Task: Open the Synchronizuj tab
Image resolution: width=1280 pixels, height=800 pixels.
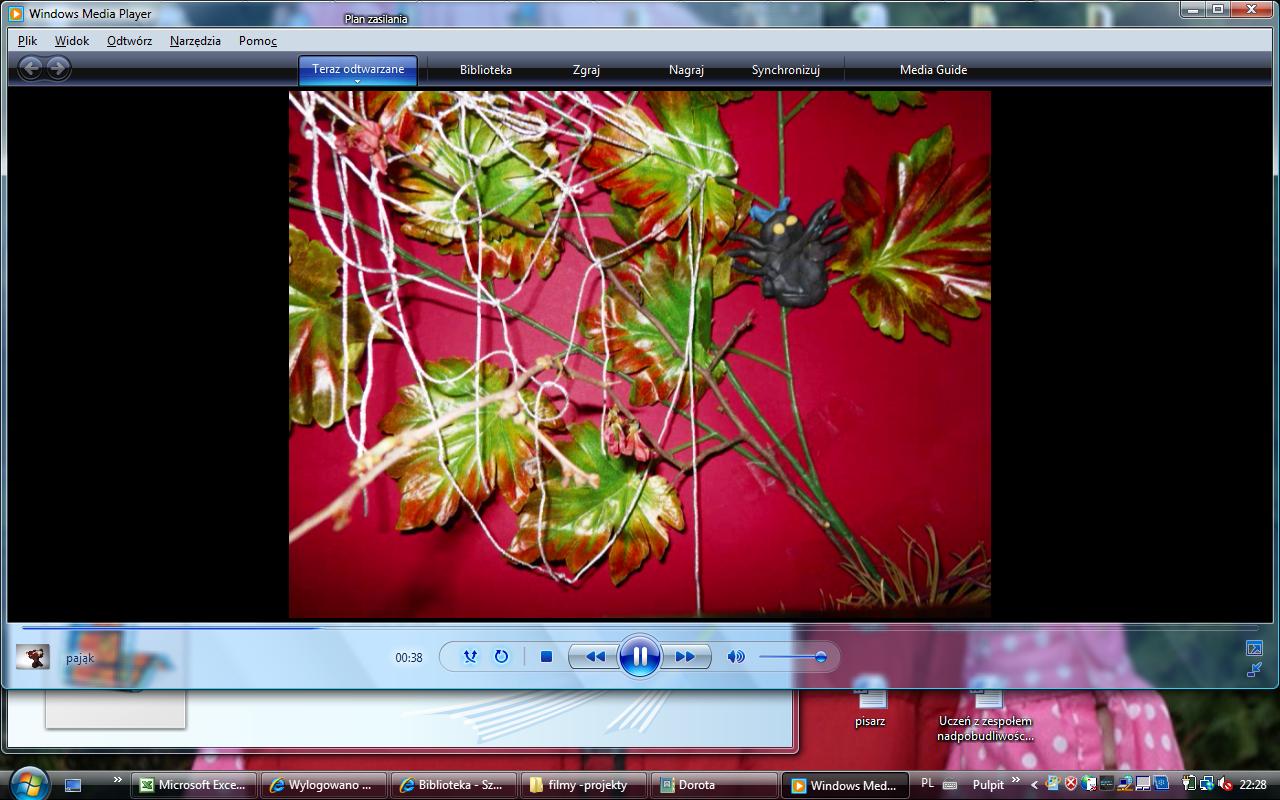Action: point(786,70)
